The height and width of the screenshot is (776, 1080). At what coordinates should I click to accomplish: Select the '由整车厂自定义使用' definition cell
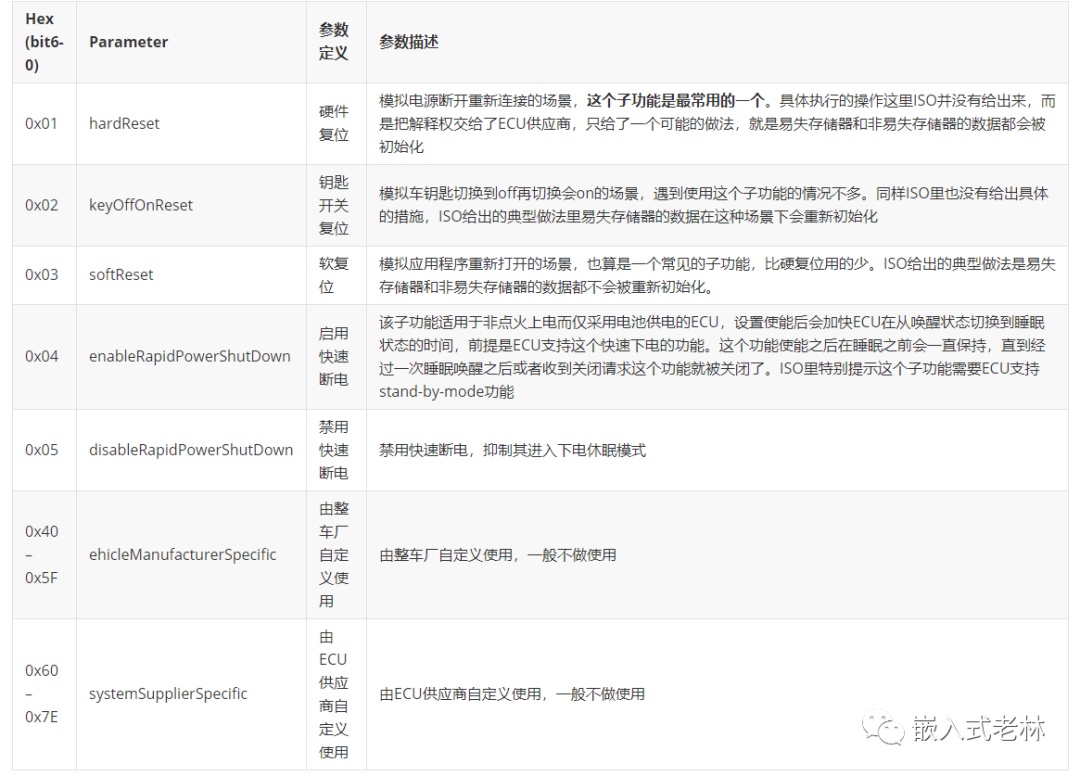tap(336, 554)
